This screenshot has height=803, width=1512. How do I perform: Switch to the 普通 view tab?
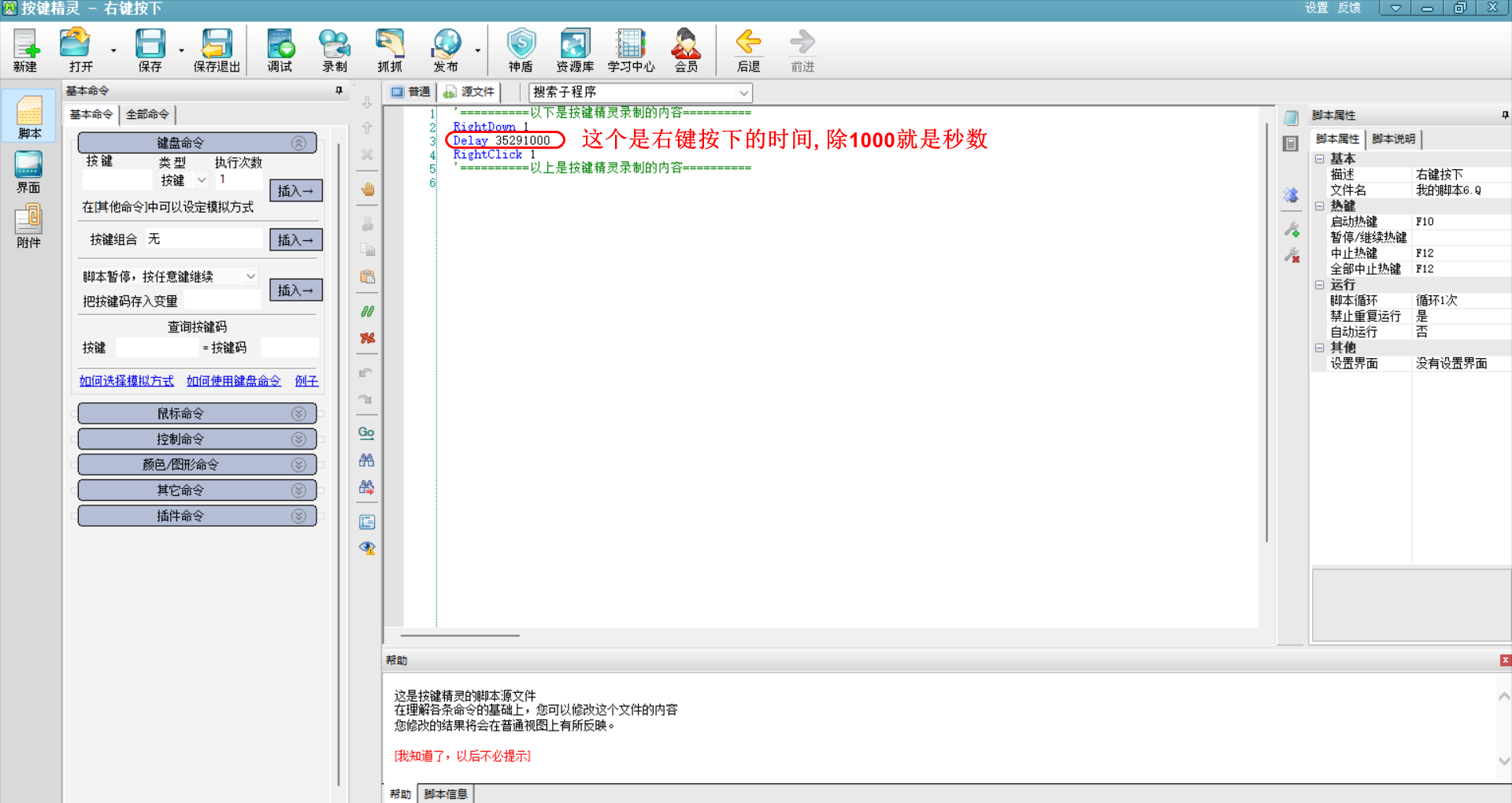411,92
